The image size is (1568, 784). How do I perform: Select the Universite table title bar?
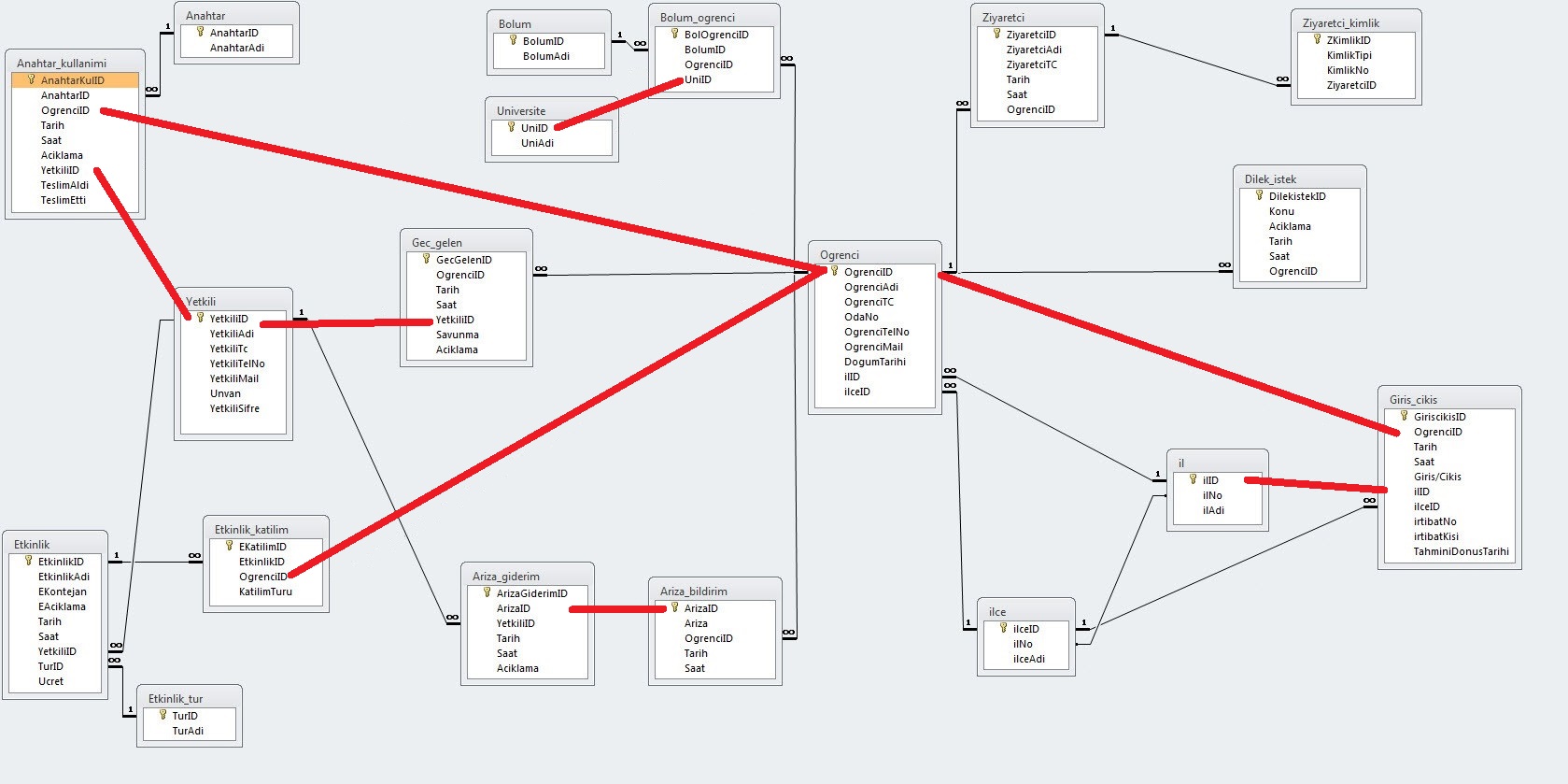[551, 110]
